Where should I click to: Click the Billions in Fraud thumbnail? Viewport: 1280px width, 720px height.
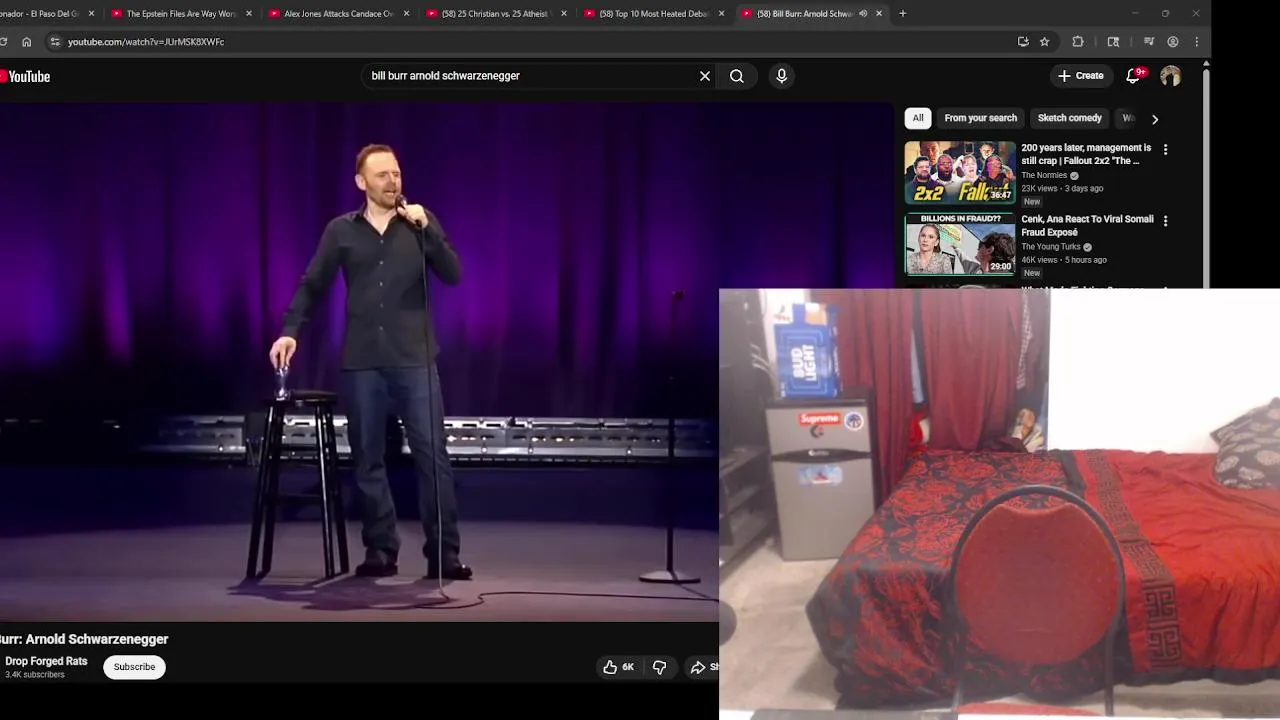pyautogui.click(x=960, y=244)
